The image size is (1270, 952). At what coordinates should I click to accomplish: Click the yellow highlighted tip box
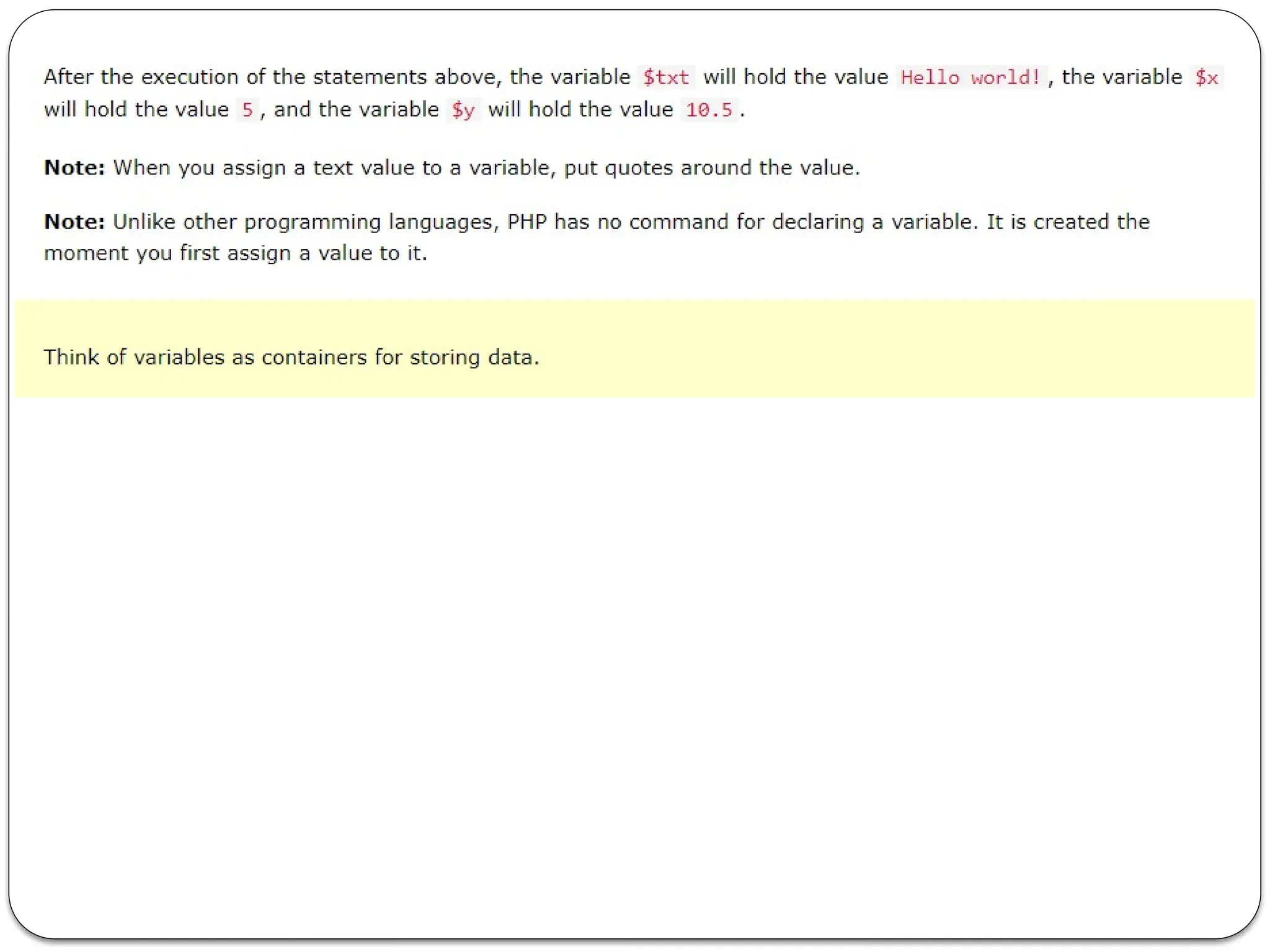click(868, 347)
